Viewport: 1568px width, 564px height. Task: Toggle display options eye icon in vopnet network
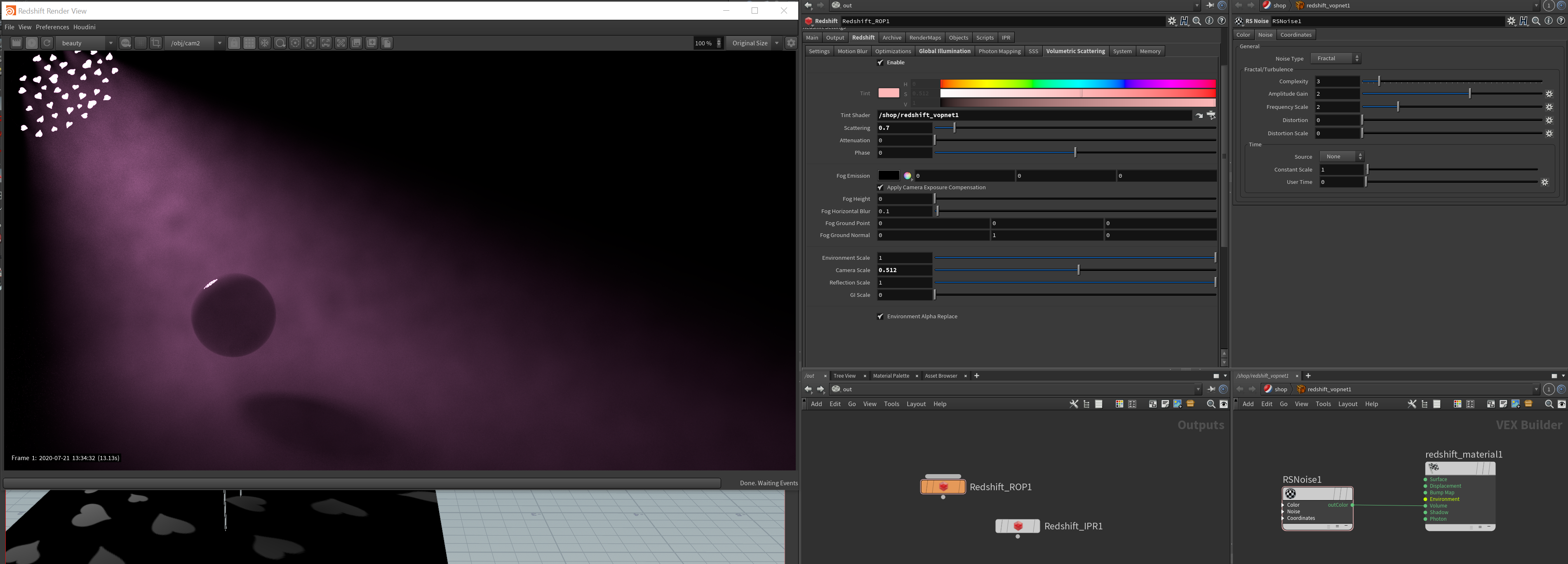click(1561, 404)
